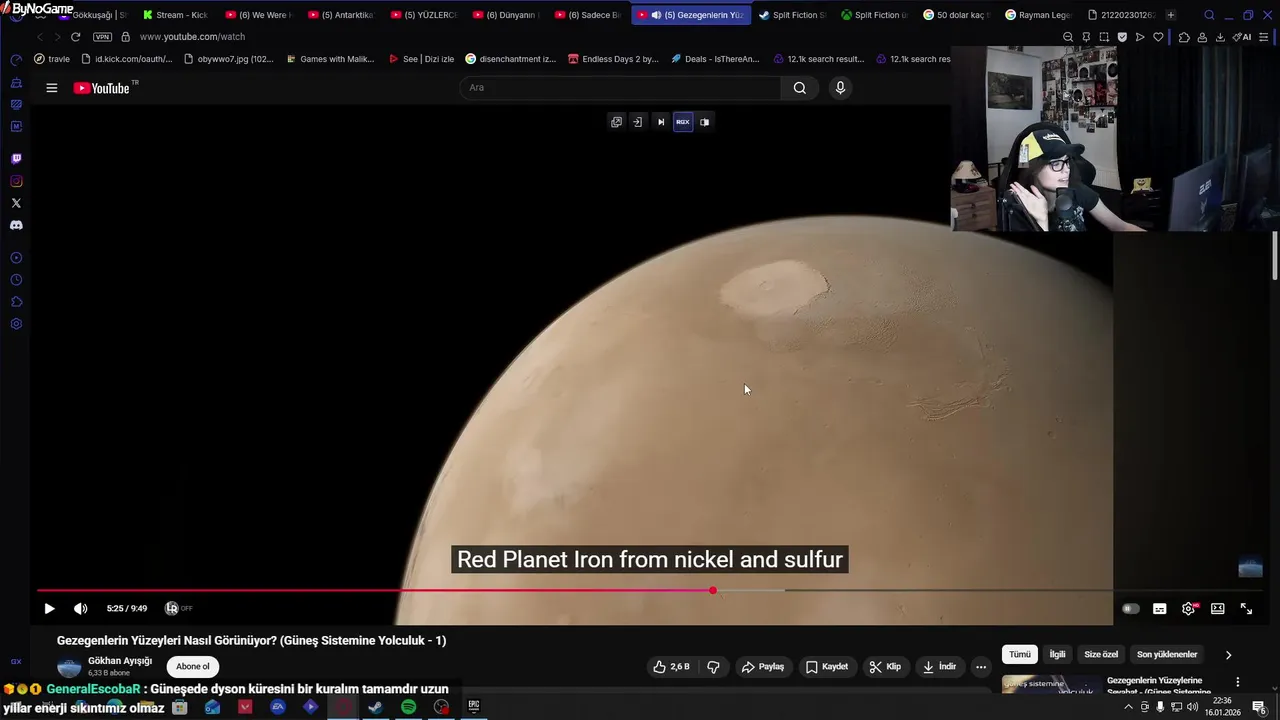This screenshot has width=1280, height=720.
Task: Click the RGX button on the video overlay
Action: (683, 122)
